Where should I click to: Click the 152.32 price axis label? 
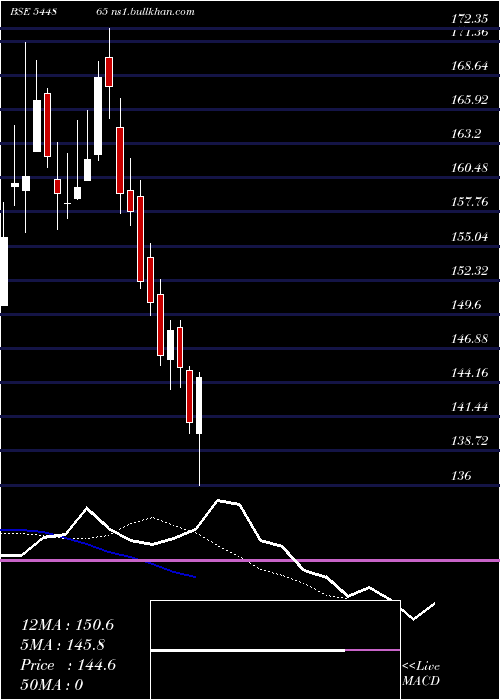coord(470,271)
